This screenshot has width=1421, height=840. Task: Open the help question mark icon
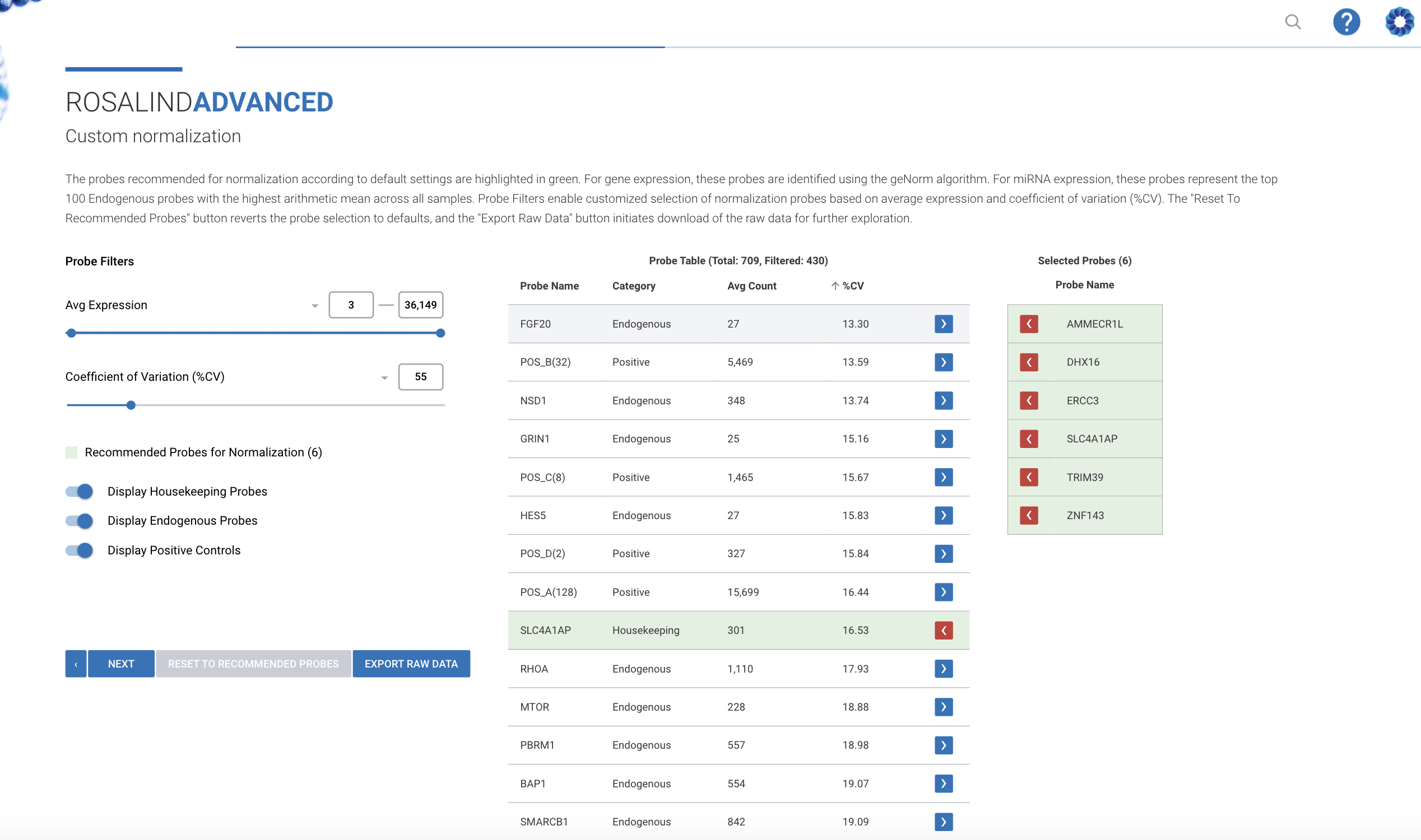tap(1346, 22)
